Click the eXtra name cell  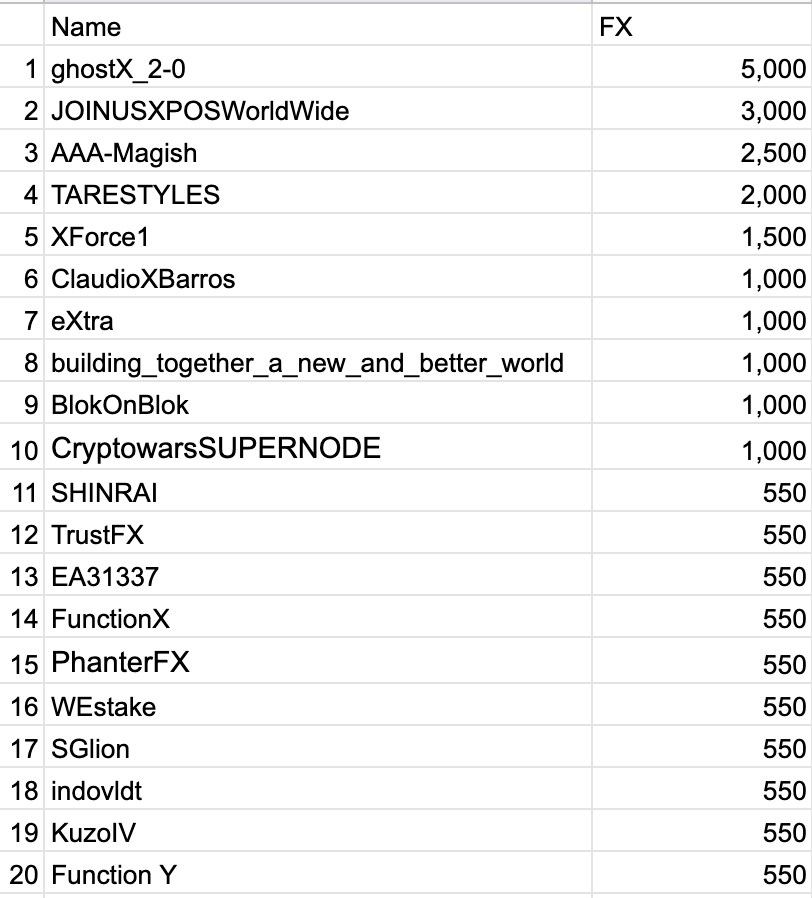(318, 318)
